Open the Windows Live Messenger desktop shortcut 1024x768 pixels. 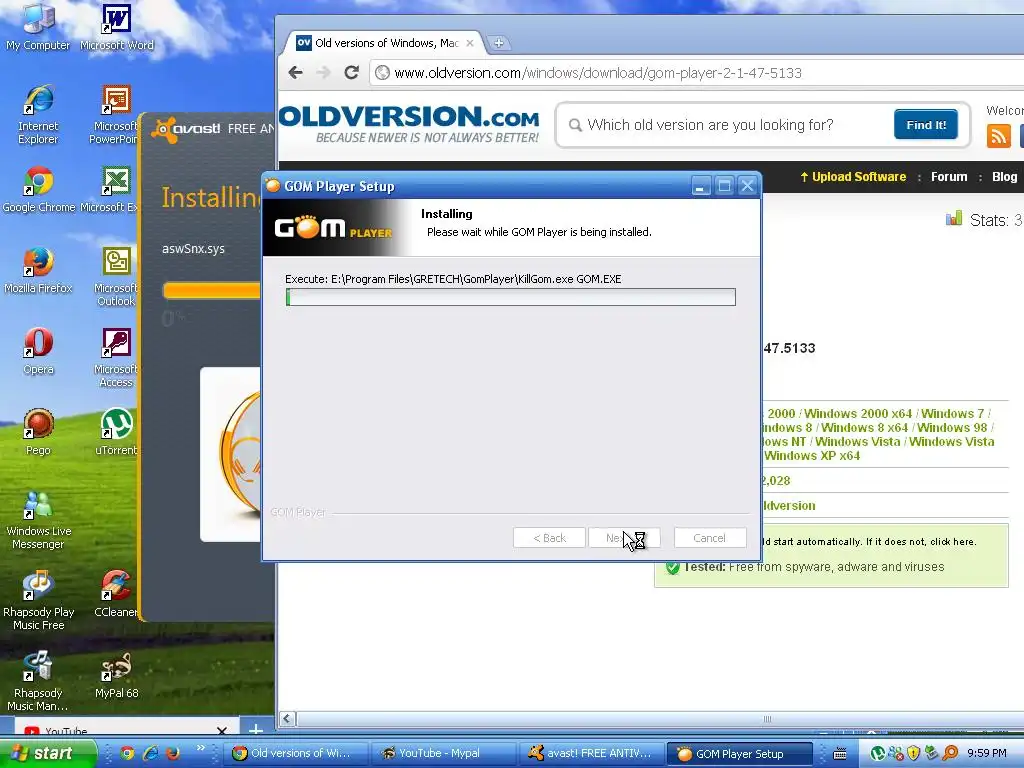tap(38, 519)
